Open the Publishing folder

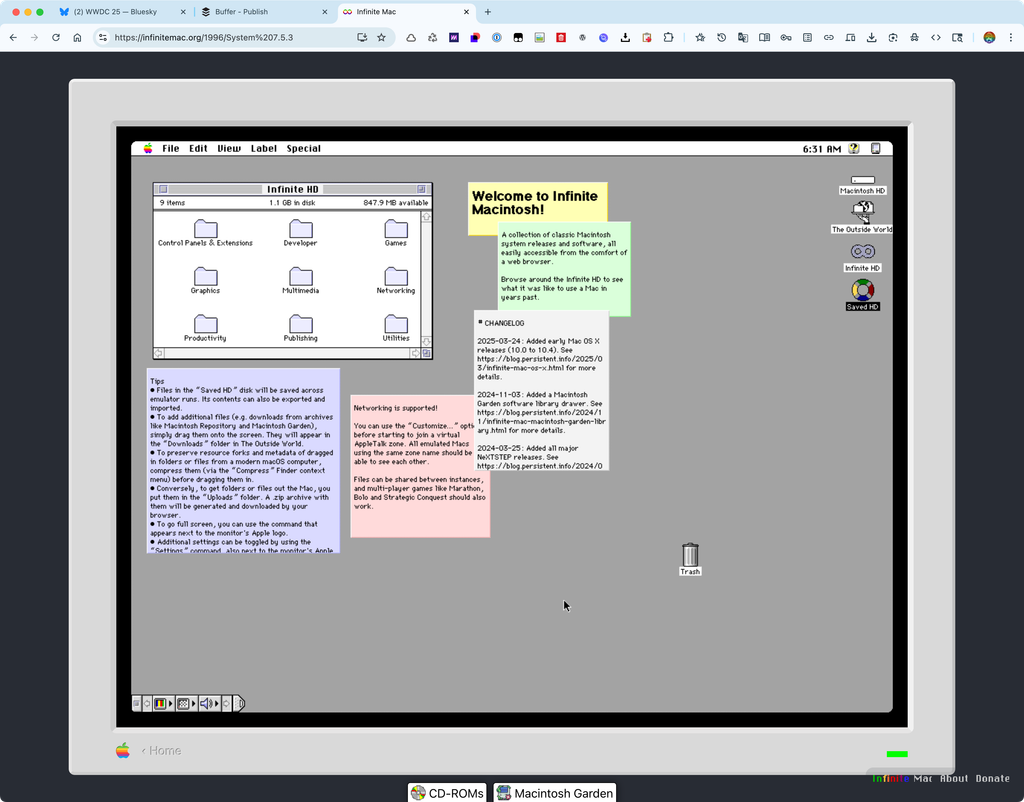coord(300,329)
